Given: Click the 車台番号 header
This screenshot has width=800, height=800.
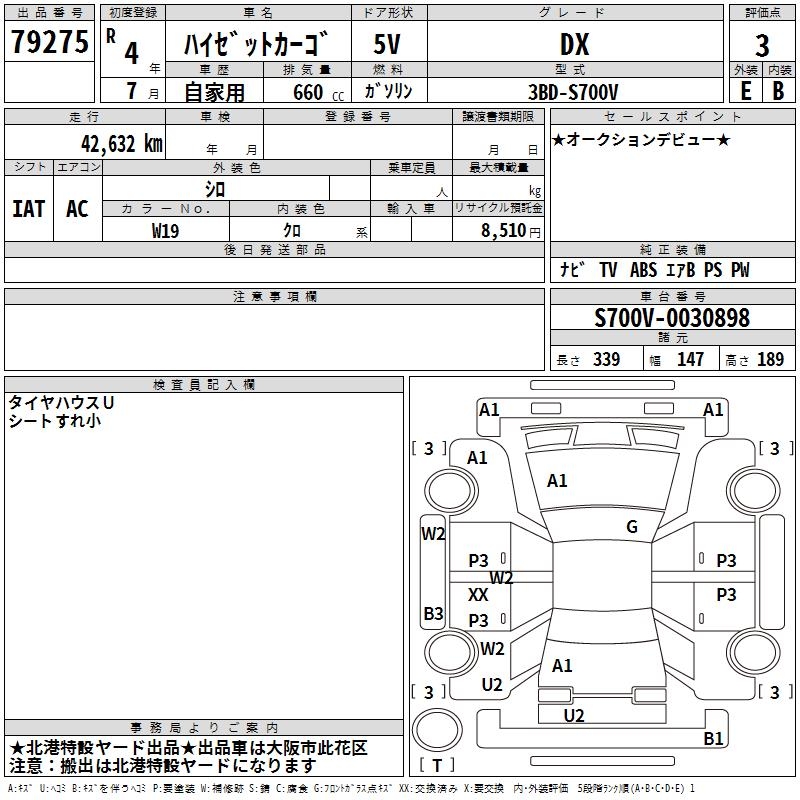Looking at the screenshot, I should [672, 296].
